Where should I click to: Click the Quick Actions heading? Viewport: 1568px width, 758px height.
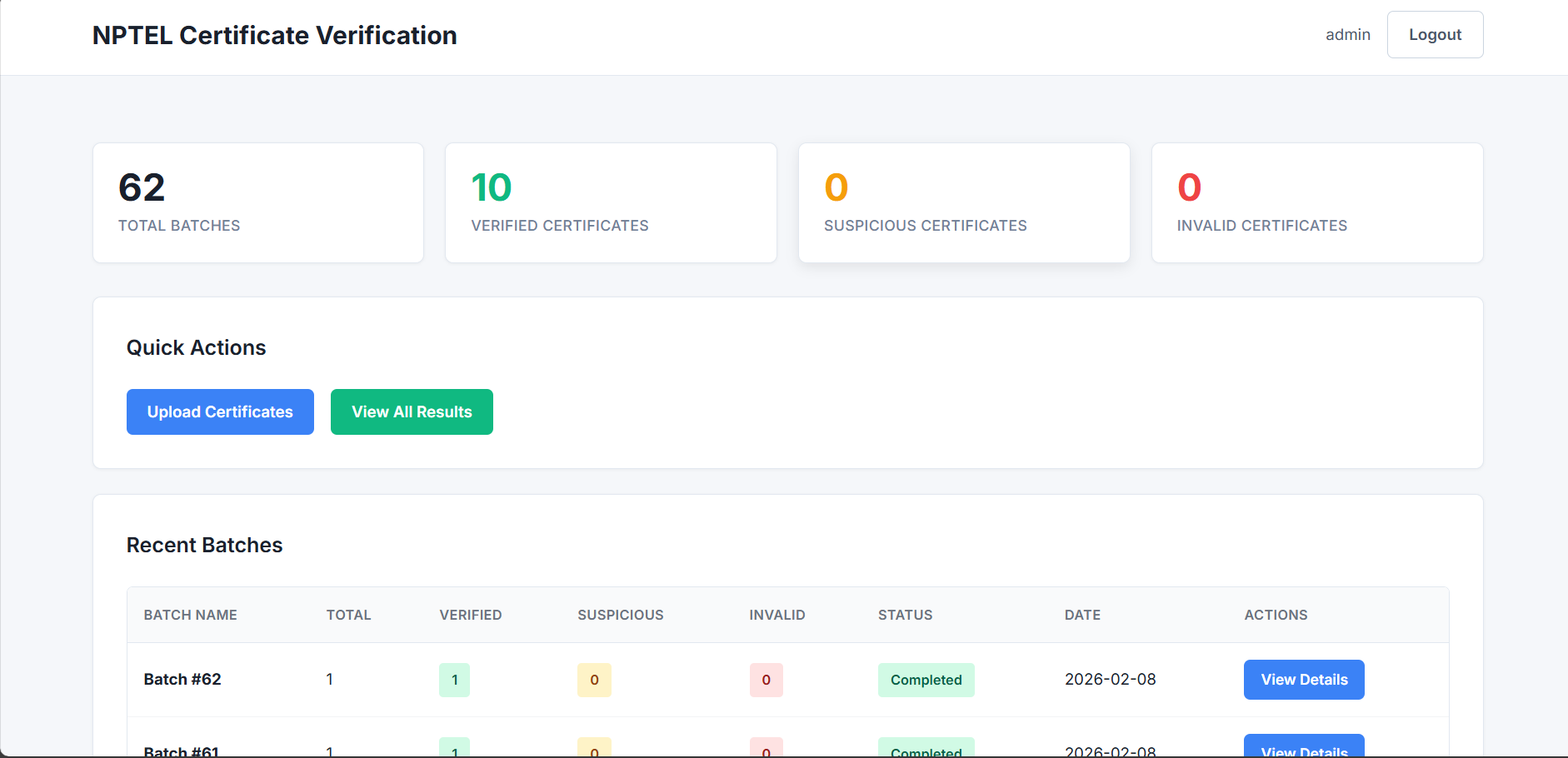tap(197, 347)
